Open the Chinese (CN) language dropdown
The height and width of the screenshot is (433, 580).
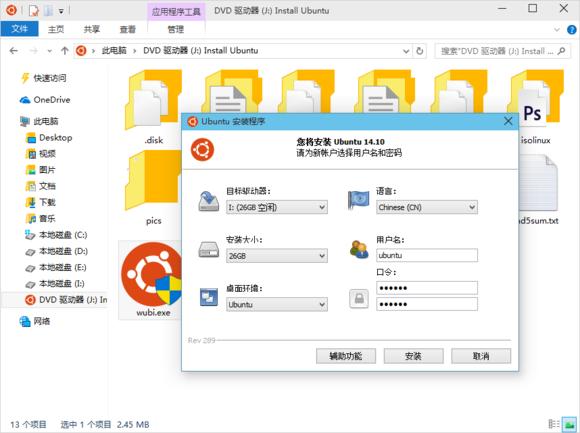(427, 207)
